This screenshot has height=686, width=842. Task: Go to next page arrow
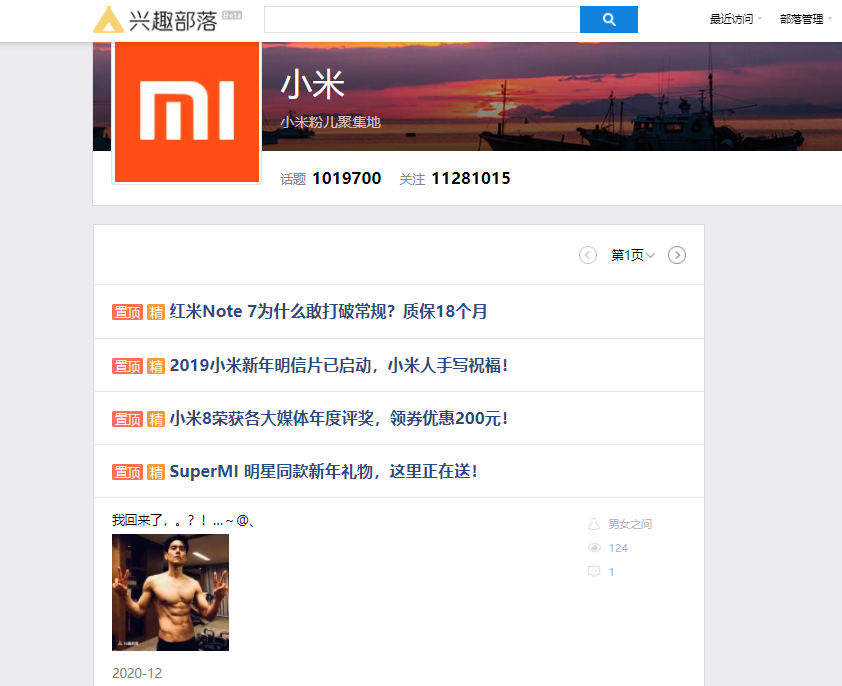tap(677, 255)
